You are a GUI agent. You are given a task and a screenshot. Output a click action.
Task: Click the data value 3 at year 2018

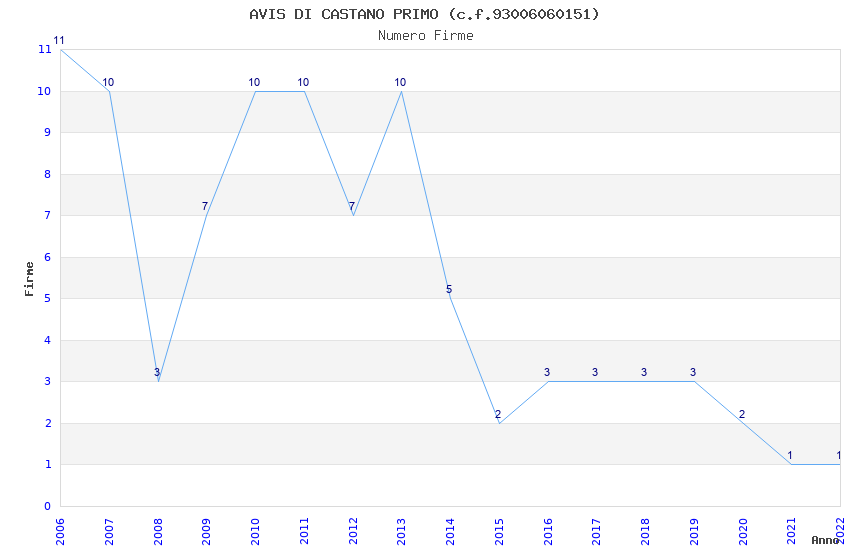[x=644, y=372]
